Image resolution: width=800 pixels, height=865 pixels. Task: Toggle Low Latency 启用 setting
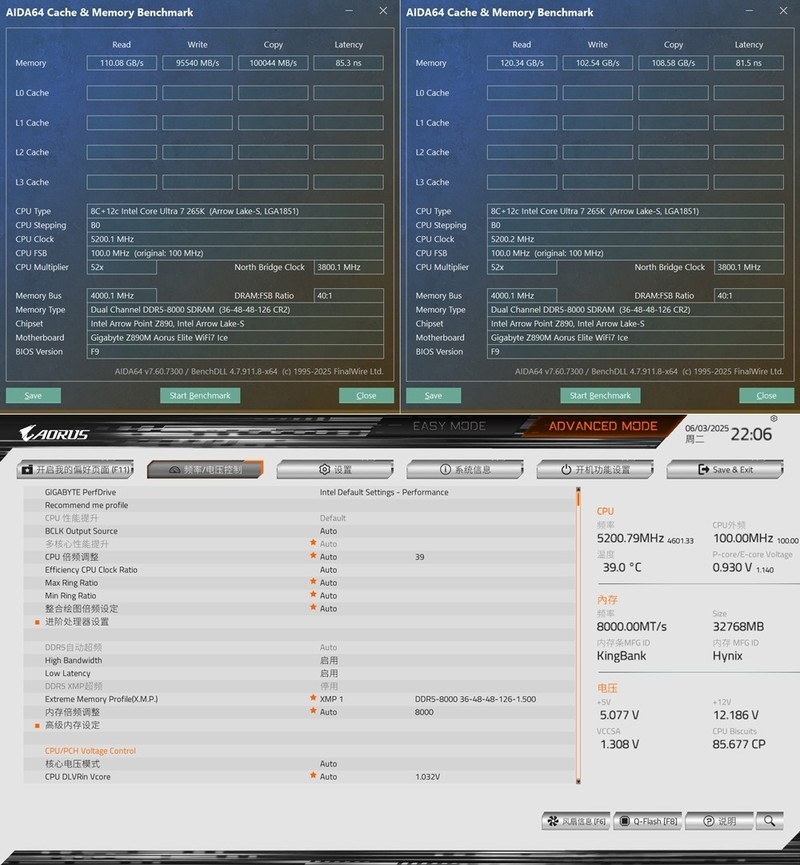coord(329,674)
